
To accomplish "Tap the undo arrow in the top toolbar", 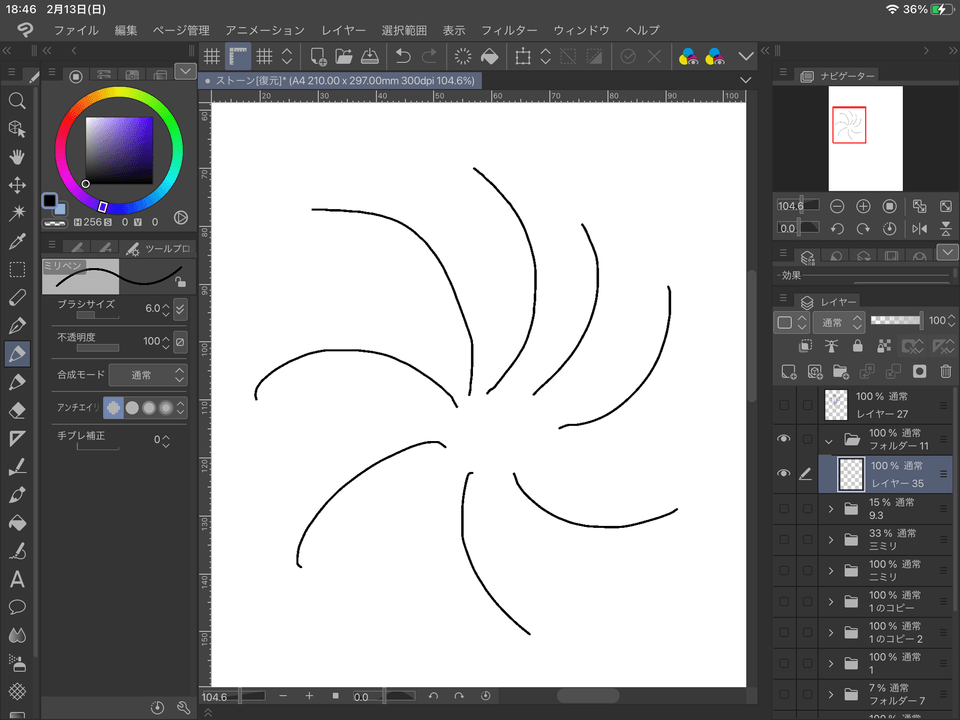I will (405, 57).
